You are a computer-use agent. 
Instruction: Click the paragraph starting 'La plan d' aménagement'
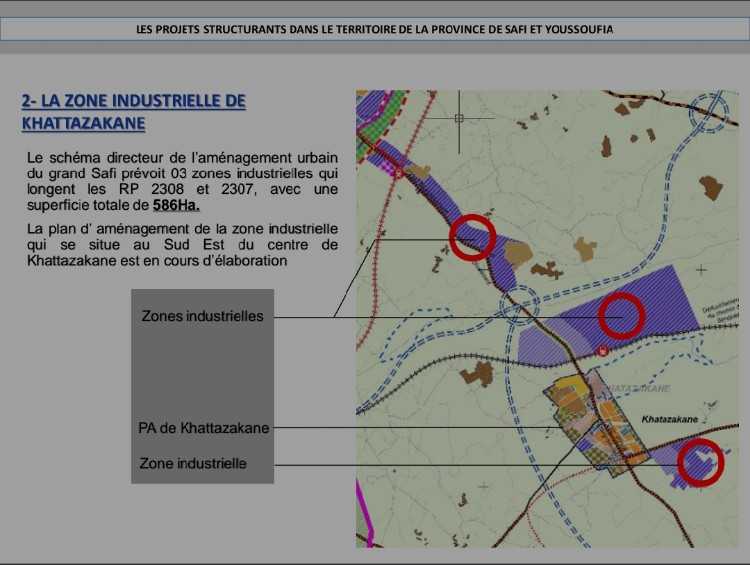tap(182, 244)
